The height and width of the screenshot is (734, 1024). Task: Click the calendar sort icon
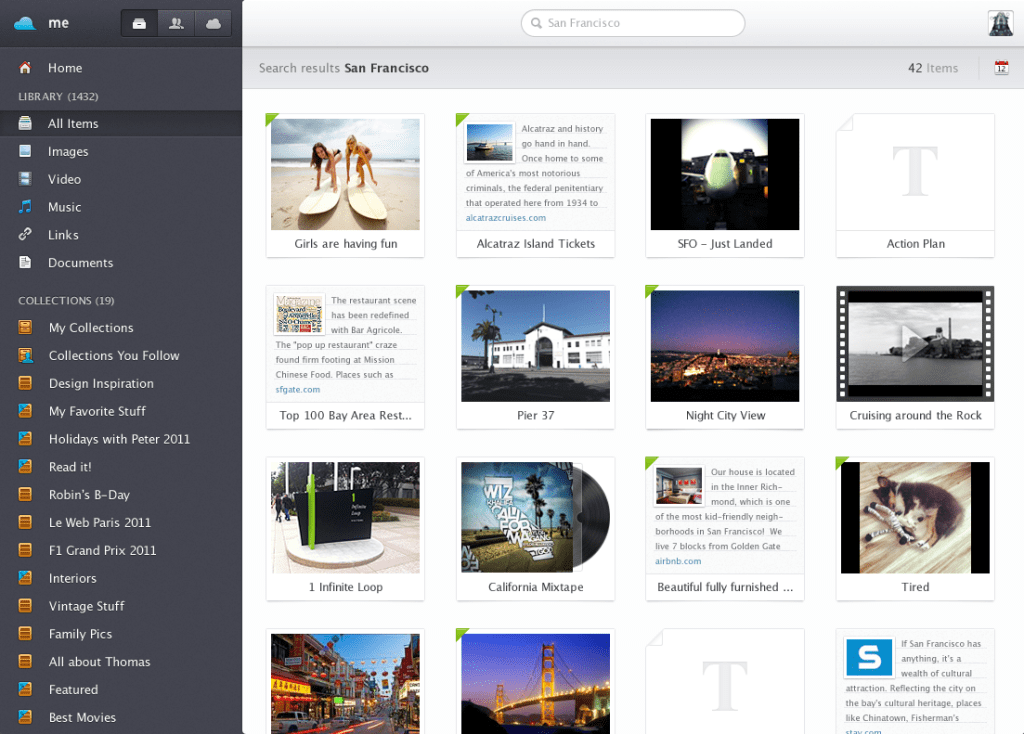pos(1001,68)
